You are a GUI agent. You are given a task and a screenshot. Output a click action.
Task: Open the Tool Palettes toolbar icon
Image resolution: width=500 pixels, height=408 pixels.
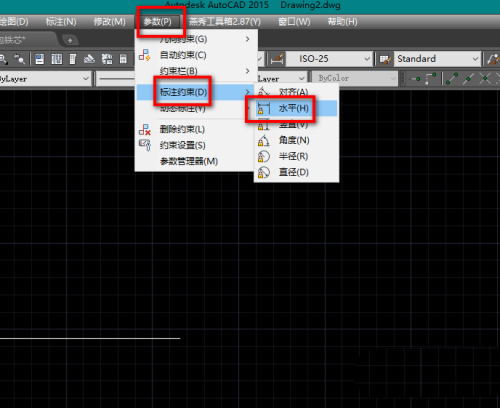pyautogui.click(x=73, y=59)
